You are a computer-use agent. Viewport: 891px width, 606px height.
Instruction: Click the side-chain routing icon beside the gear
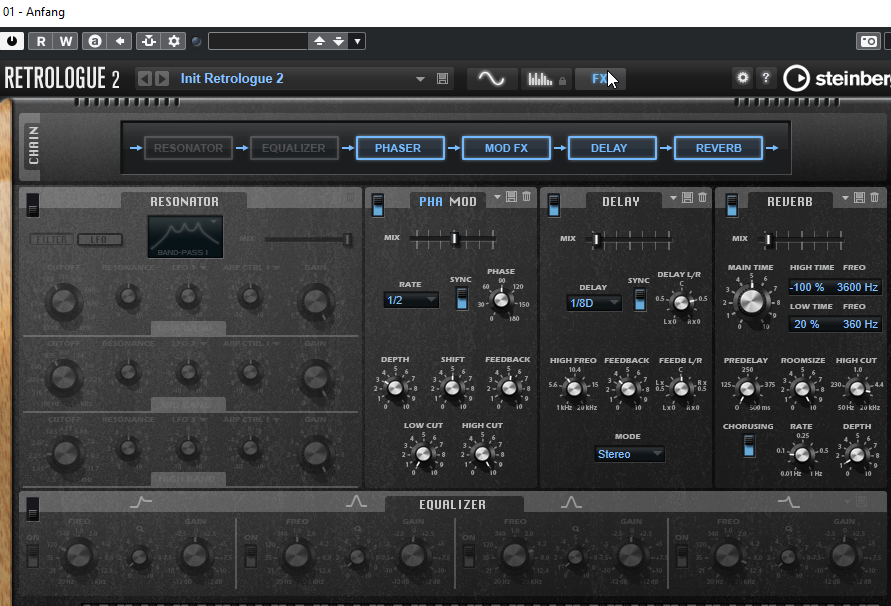(x=149, y=41)
